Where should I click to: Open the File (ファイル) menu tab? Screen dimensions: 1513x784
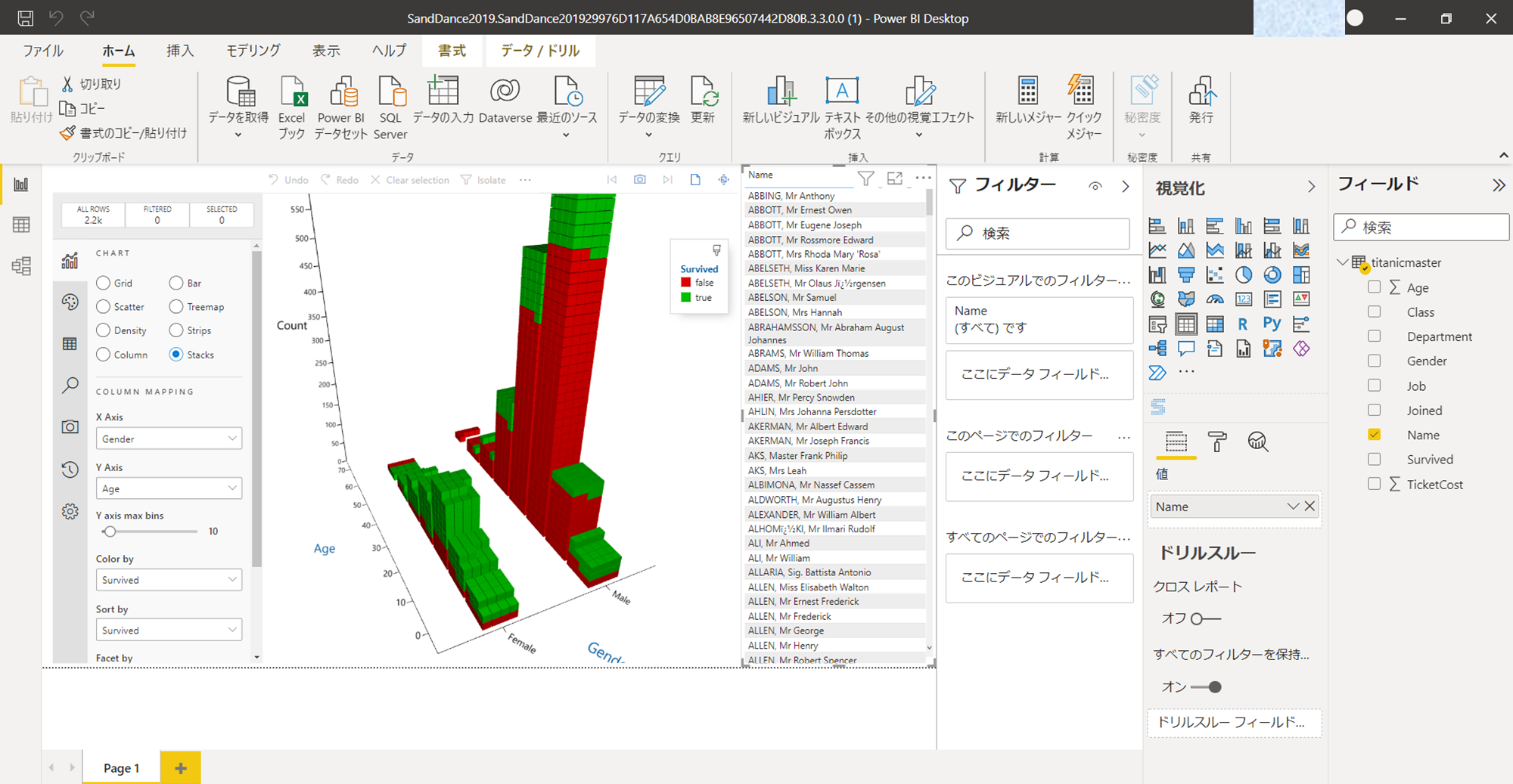(x=43, y=51)
